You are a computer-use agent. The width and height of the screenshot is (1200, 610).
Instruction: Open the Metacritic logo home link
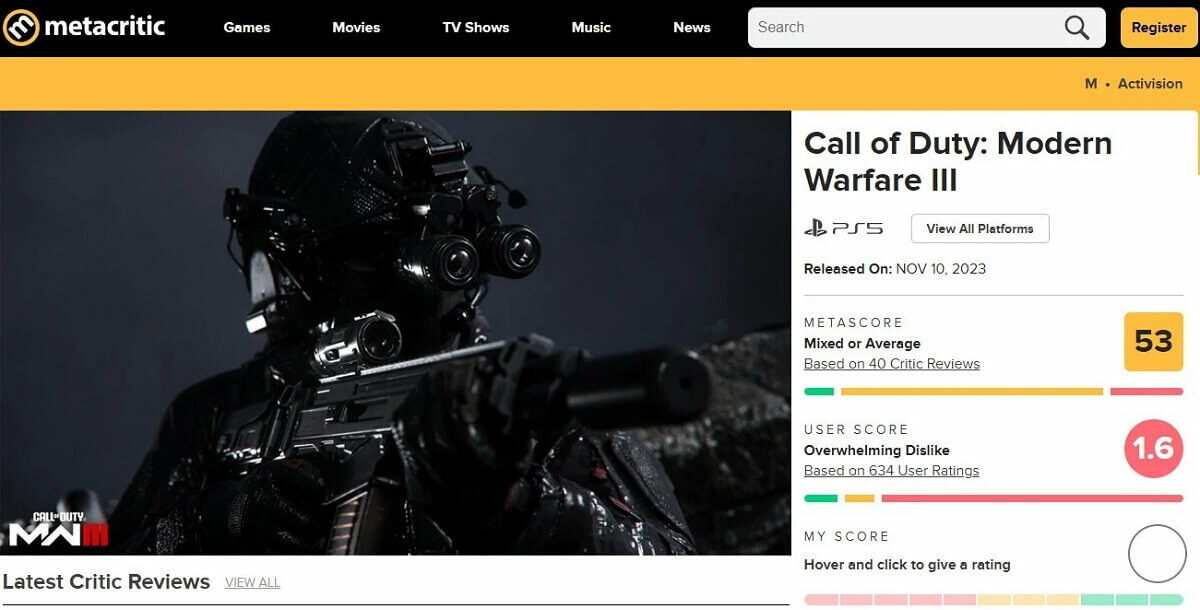(84, 27)
